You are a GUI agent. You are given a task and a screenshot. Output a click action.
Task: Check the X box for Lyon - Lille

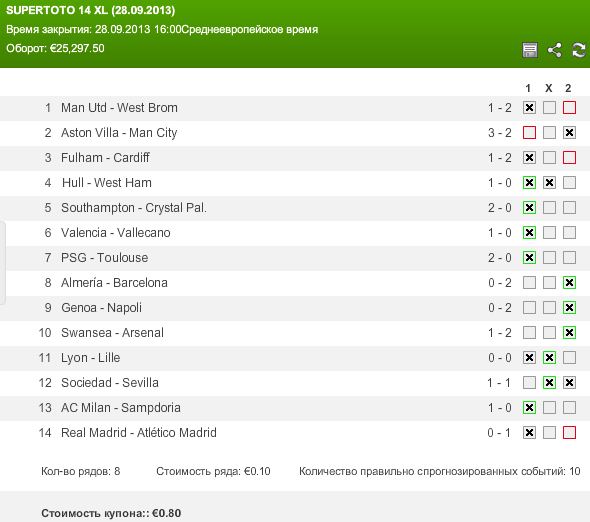click(x=549, y=358)
